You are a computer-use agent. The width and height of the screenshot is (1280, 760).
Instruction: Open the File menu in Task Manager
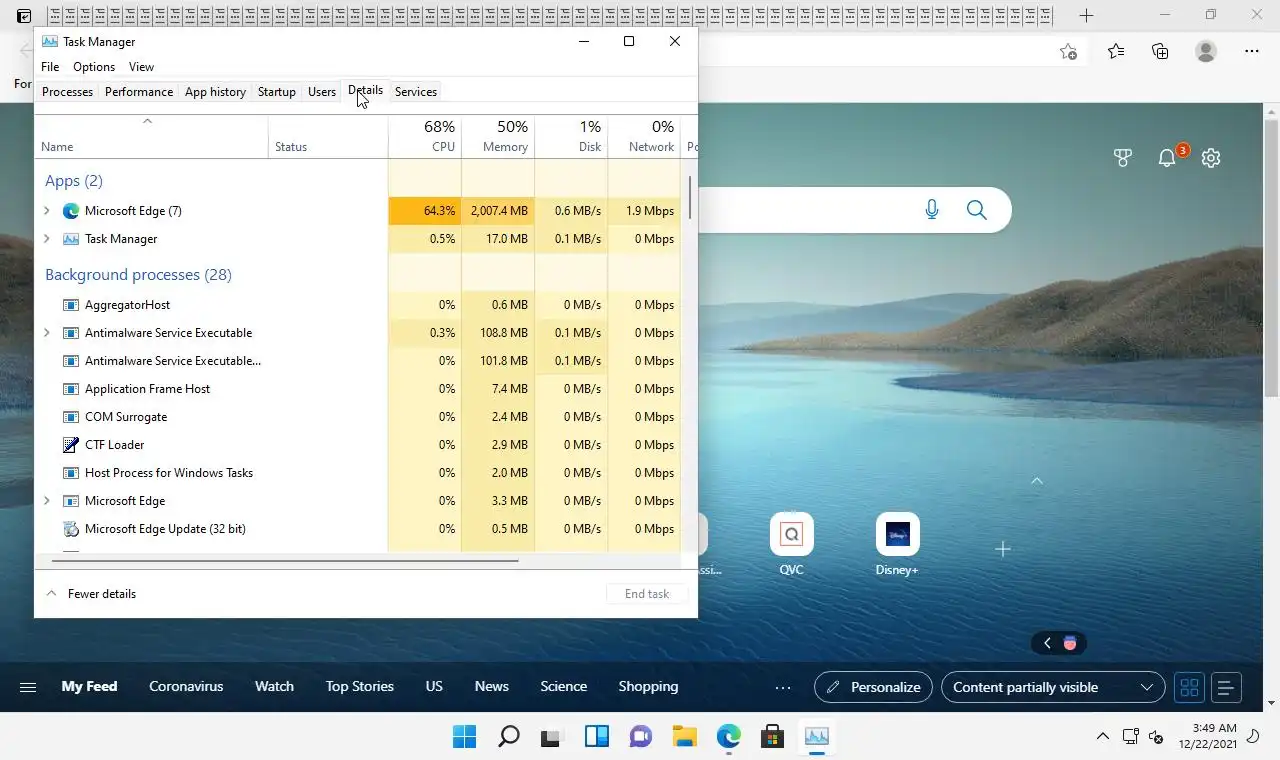click(x=51, y=67)
